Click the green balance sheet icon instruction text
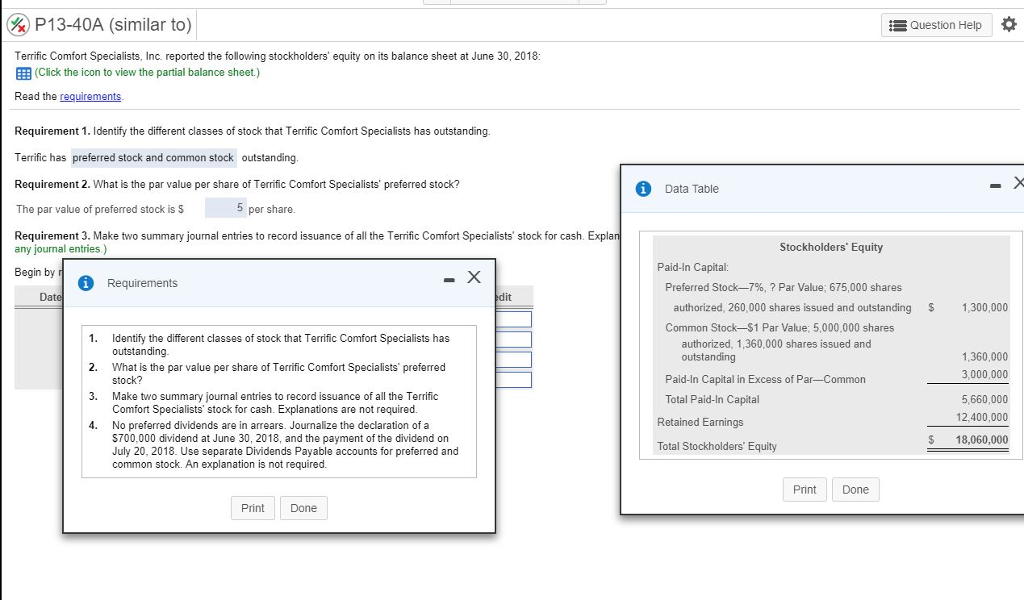The height and width of the screenshot is (600, 1024). (147, 72)
